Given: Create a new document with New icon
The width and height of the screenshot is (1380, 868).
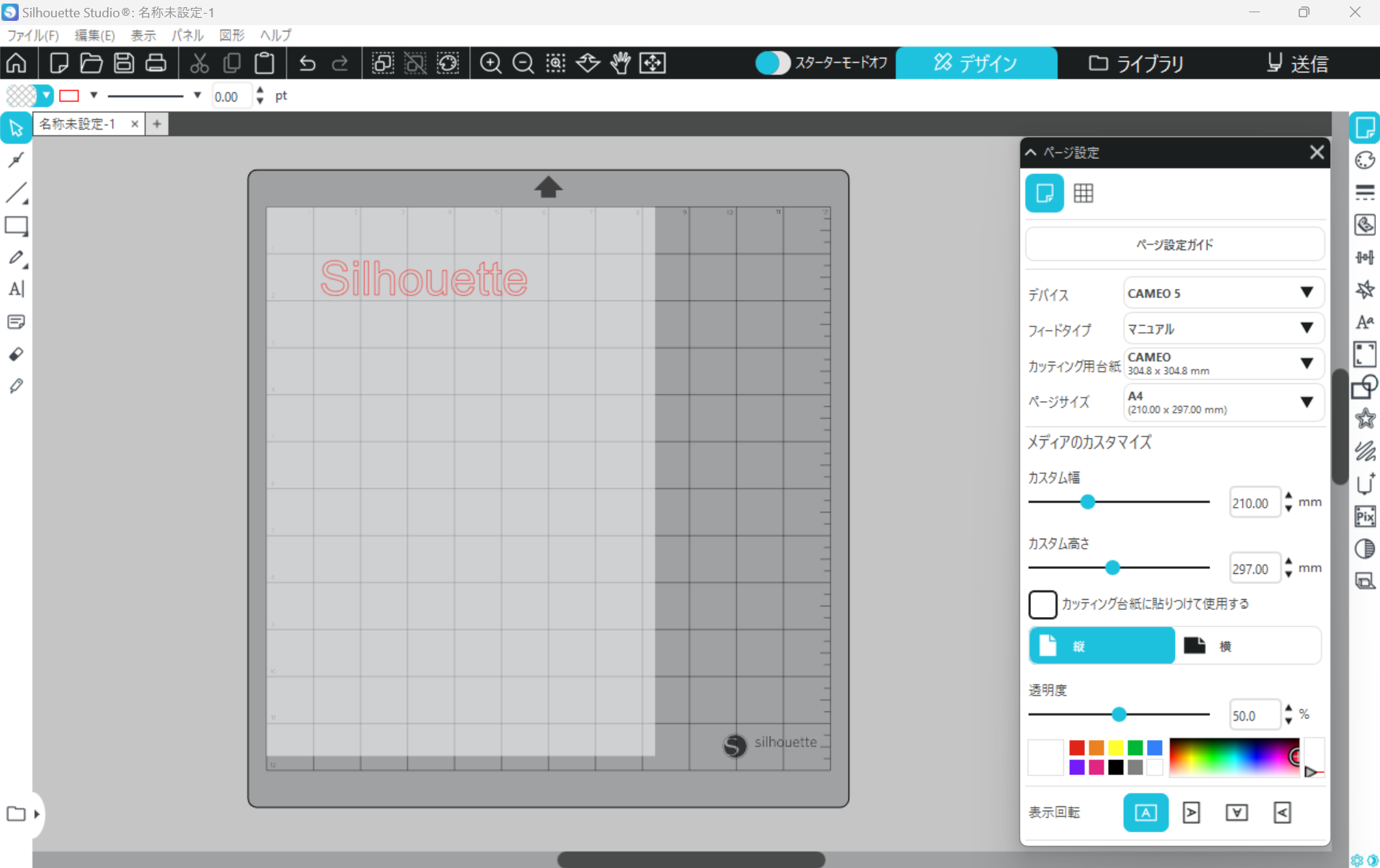Looking at the screenshot, I should (x=59, y=63).
